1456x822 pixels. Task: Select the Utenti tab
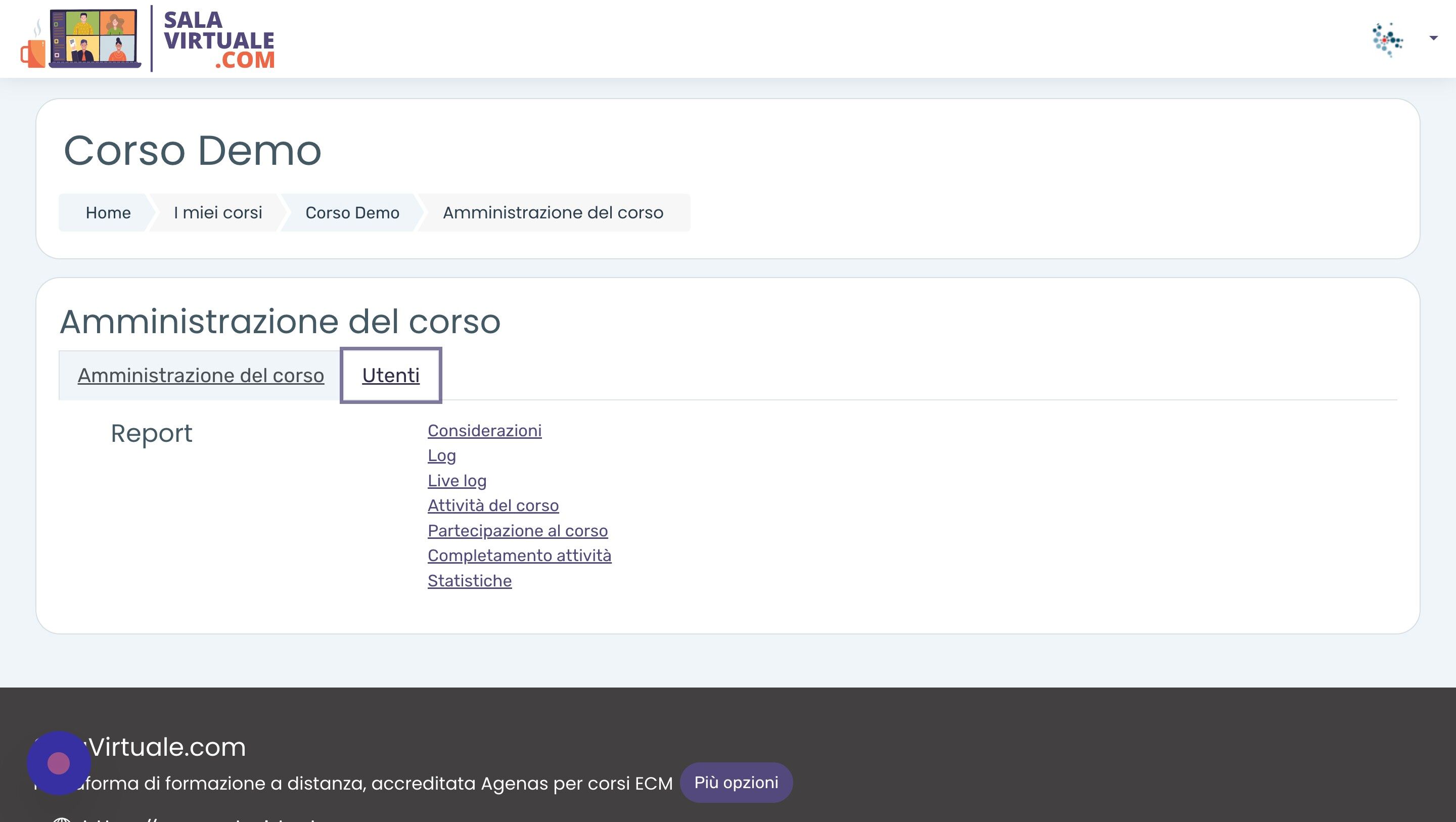(391, 376)
